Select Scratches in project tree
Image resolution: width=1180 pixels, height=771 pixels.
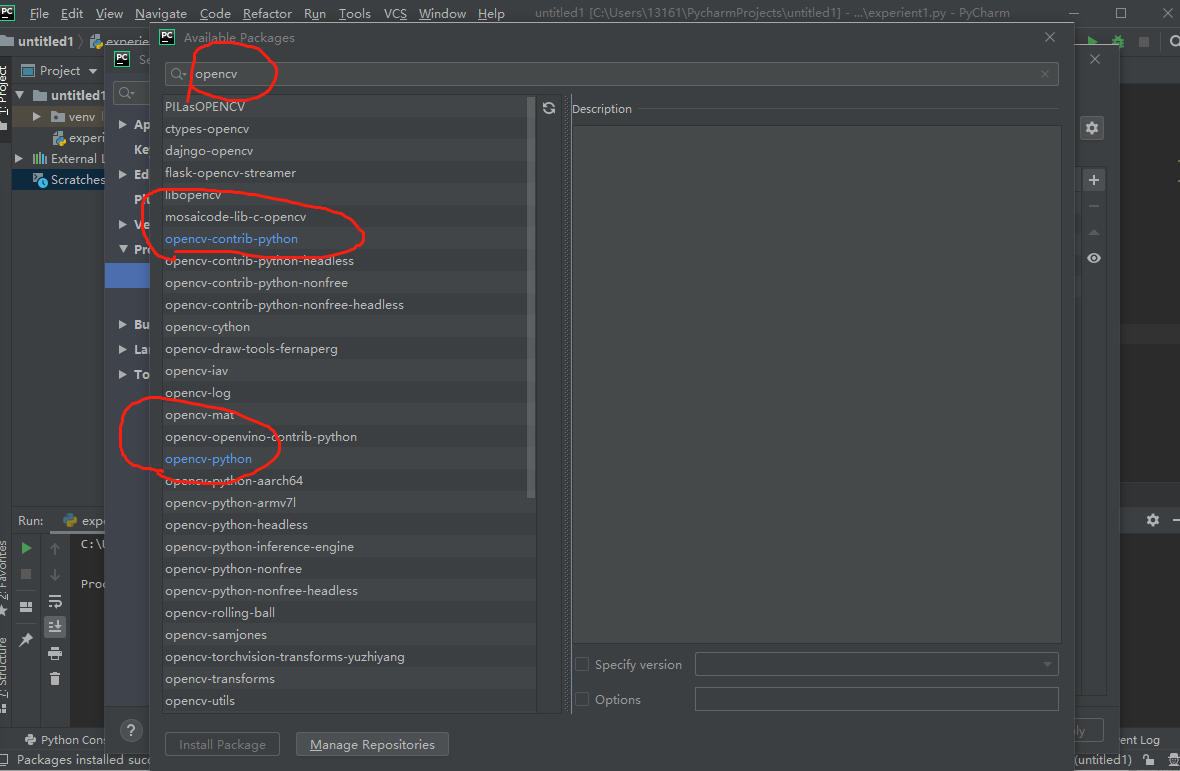pyautogui.click(x=69, y=180)
